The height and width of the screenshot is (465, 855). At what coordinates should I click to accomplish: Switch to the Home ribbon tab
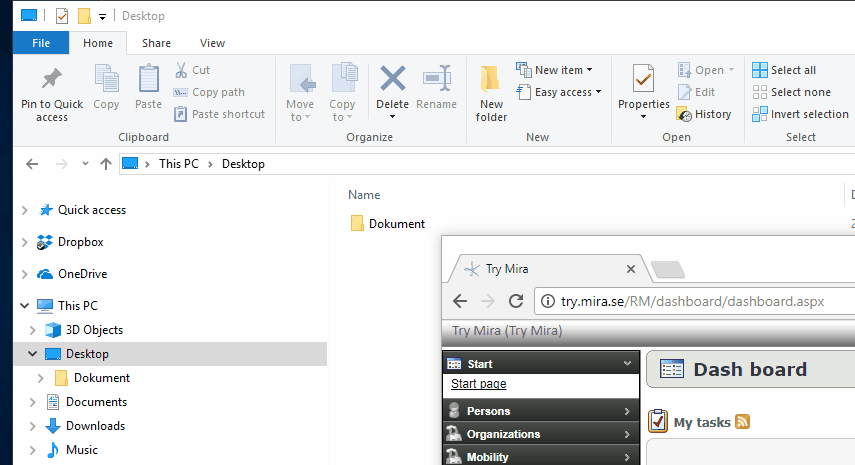click(98, 43)
